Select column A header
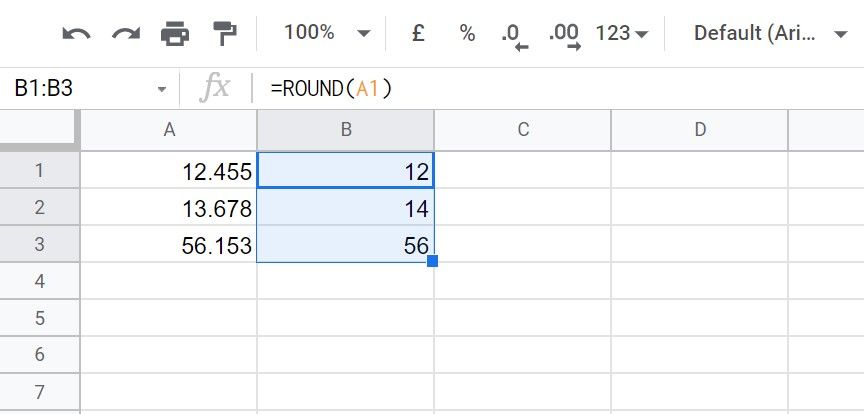The width and height of the screenshot is (864, 414). pyautogui.click(x=169, y=130)
